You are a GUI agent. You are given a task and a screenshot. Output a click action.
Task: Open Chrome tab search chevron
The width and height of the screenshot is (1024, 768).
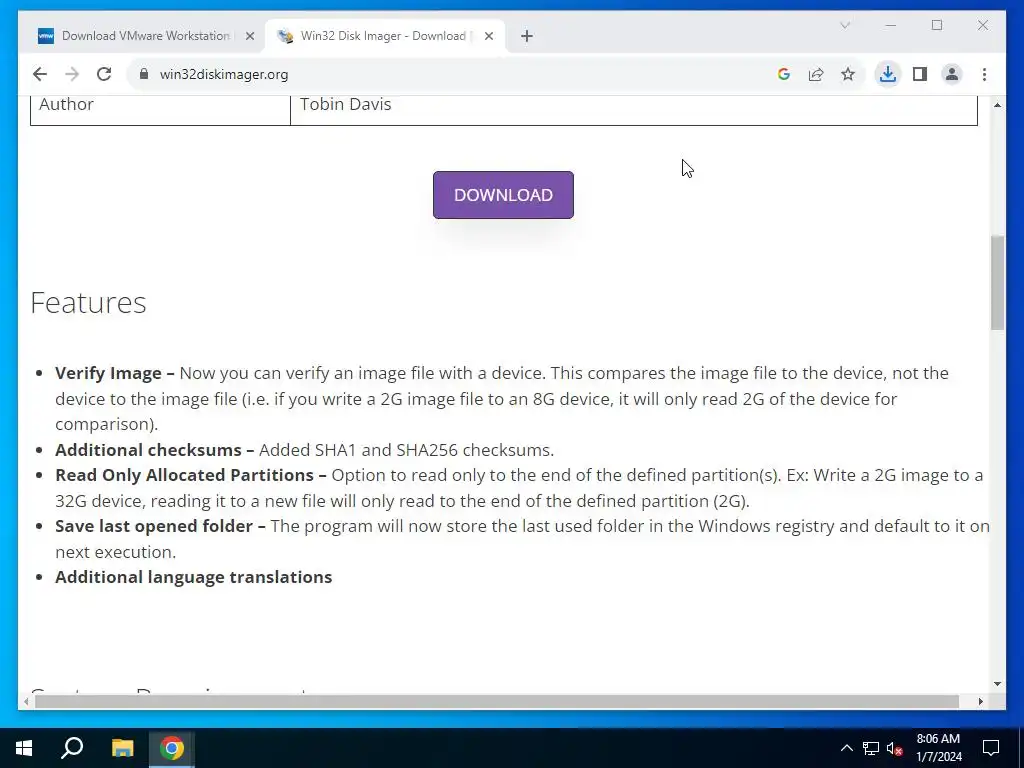pyautogui.click(x=844, y=25)
